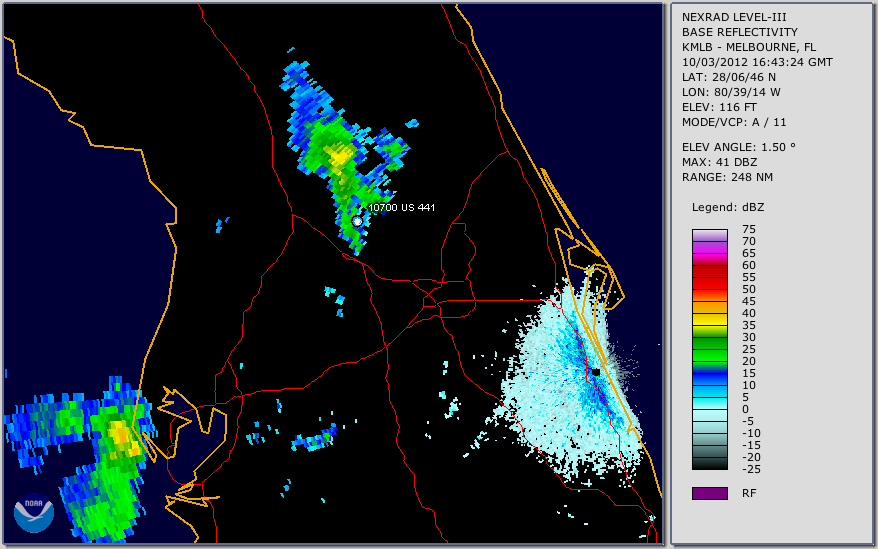This screenshot has height=549, width=878.
Task: Click the 75 legend value
Action: (x=749, y=229)
